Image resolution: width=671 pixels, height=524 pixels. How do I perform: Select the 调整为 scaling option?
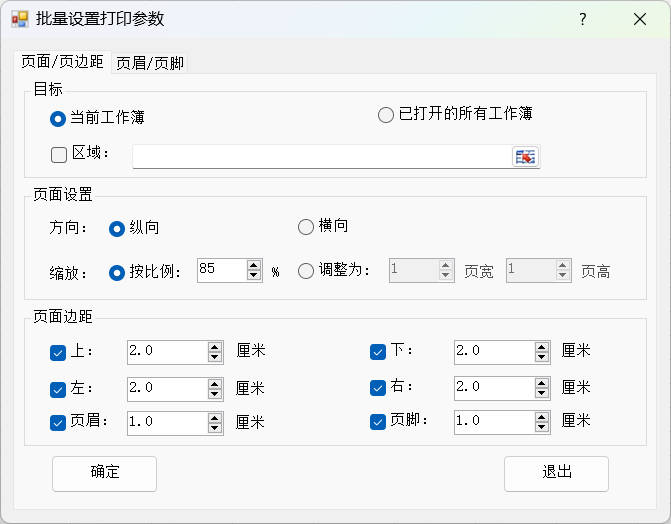click(306, 271)
